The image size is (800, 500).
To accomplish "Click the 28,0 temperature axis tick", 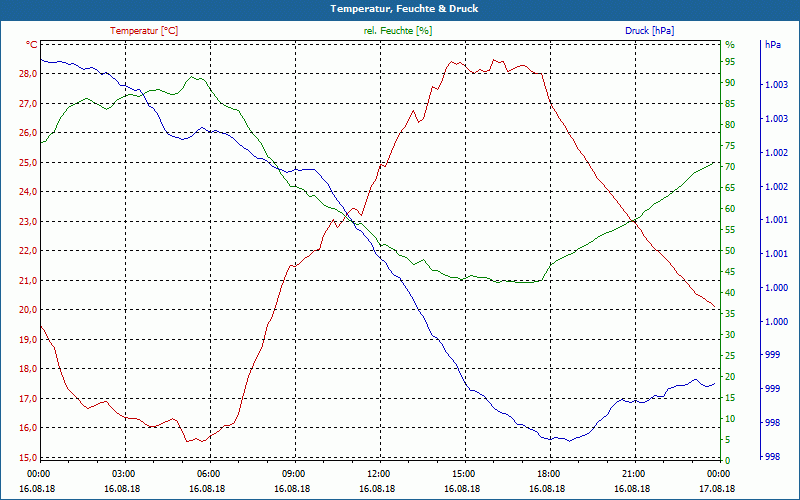I will pyautogui.click(x=28, y=73).
